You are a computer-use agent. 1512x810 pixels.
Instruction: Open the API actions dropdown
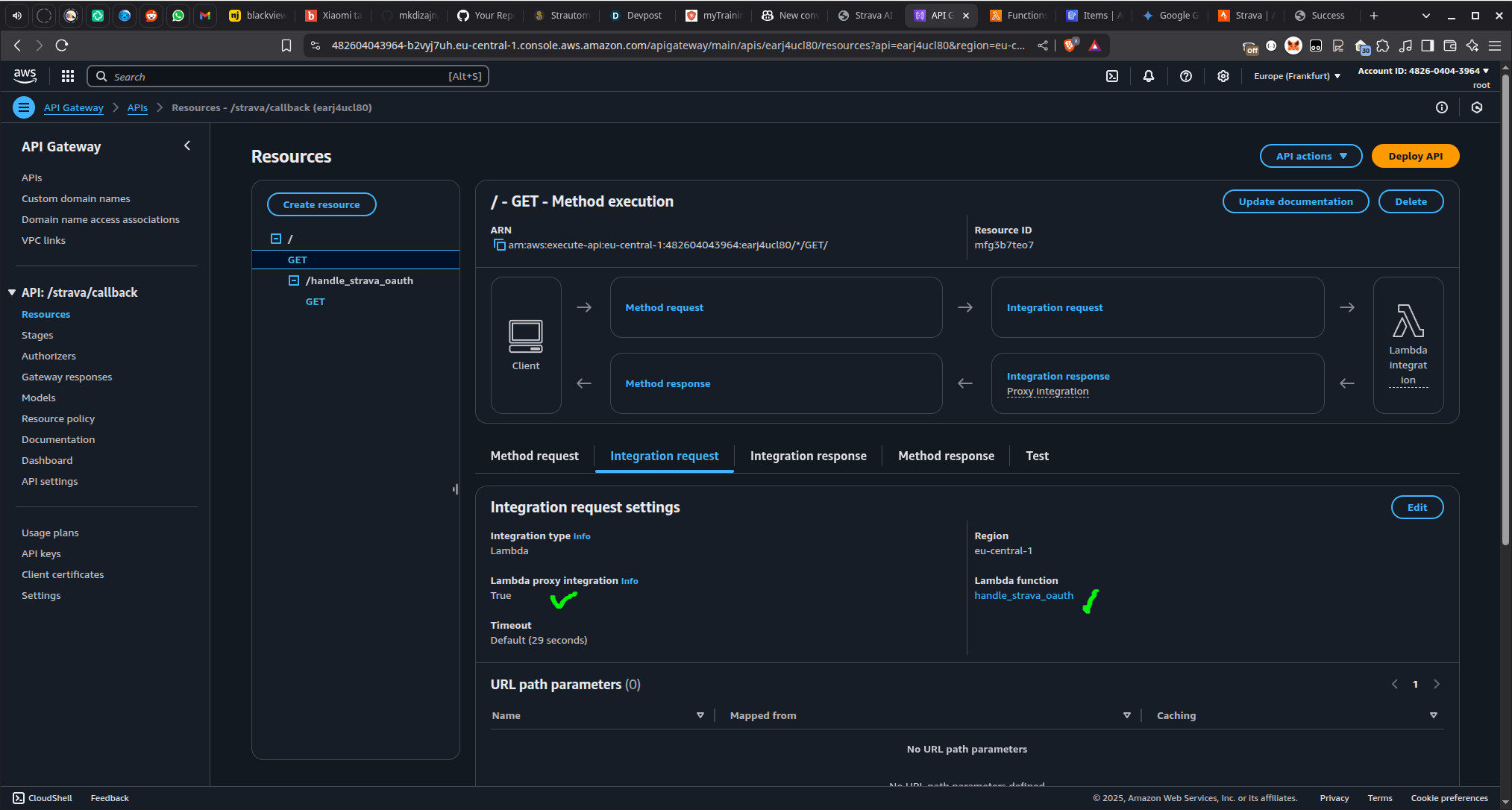click(1311, 156)
